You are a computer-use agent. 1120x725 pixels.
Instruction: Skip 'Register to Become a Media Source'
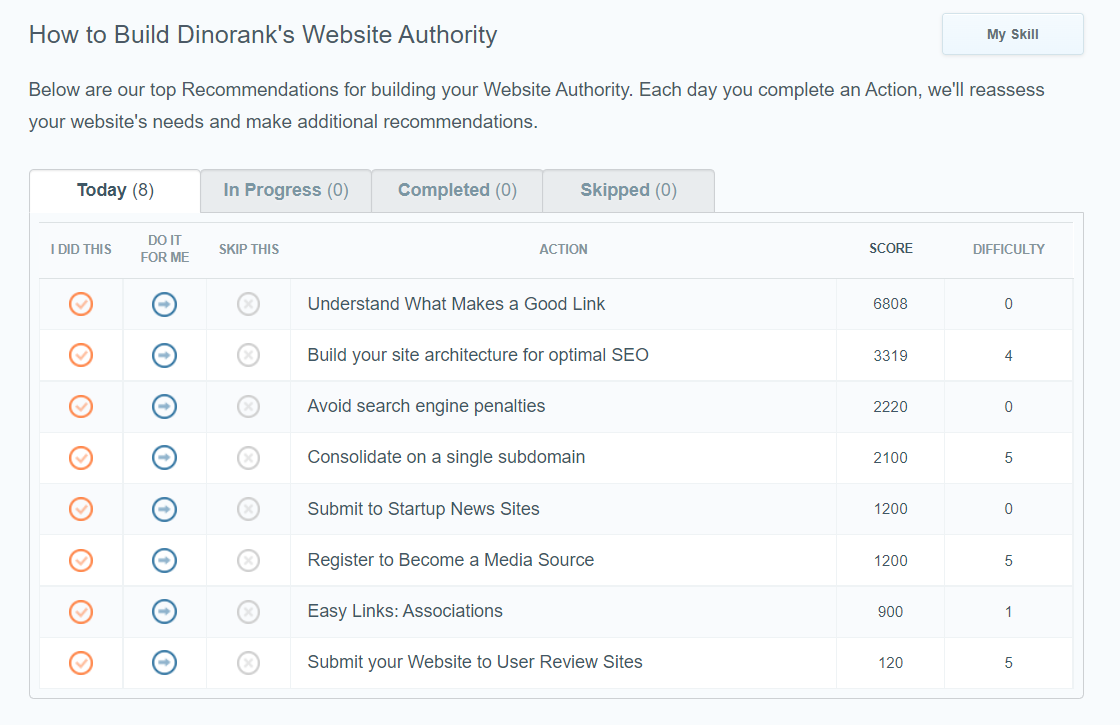pyautogui.click(x=249, y=560)
